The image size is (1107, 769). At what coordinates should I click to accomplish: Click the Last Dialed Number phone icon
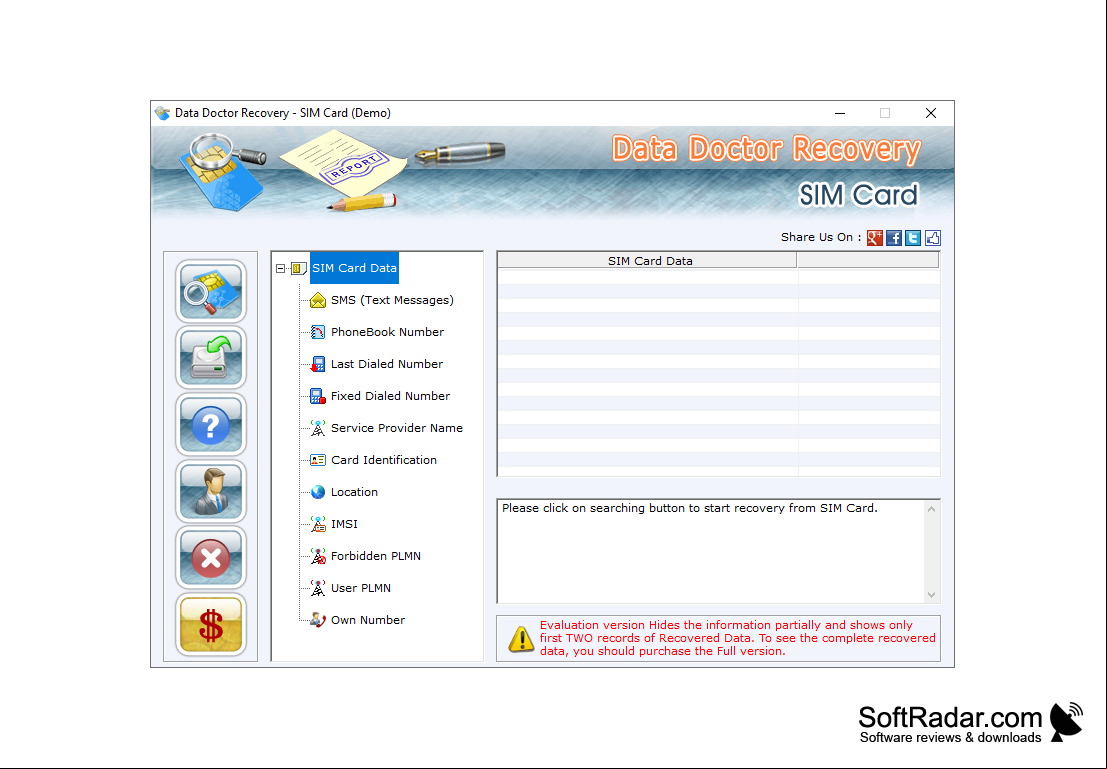[x=318, y=364]
